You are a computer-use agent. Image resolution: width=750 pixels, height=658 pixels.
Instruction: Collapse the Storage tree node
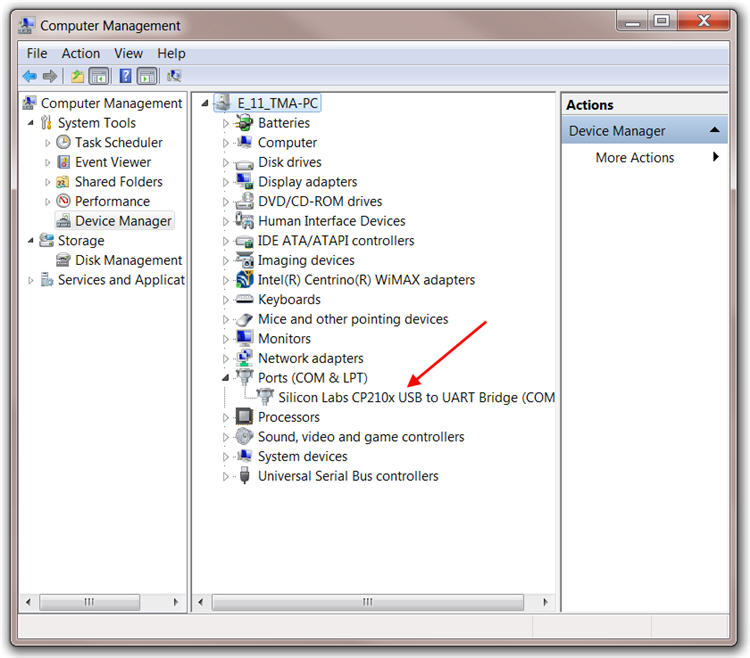[31, 241]
